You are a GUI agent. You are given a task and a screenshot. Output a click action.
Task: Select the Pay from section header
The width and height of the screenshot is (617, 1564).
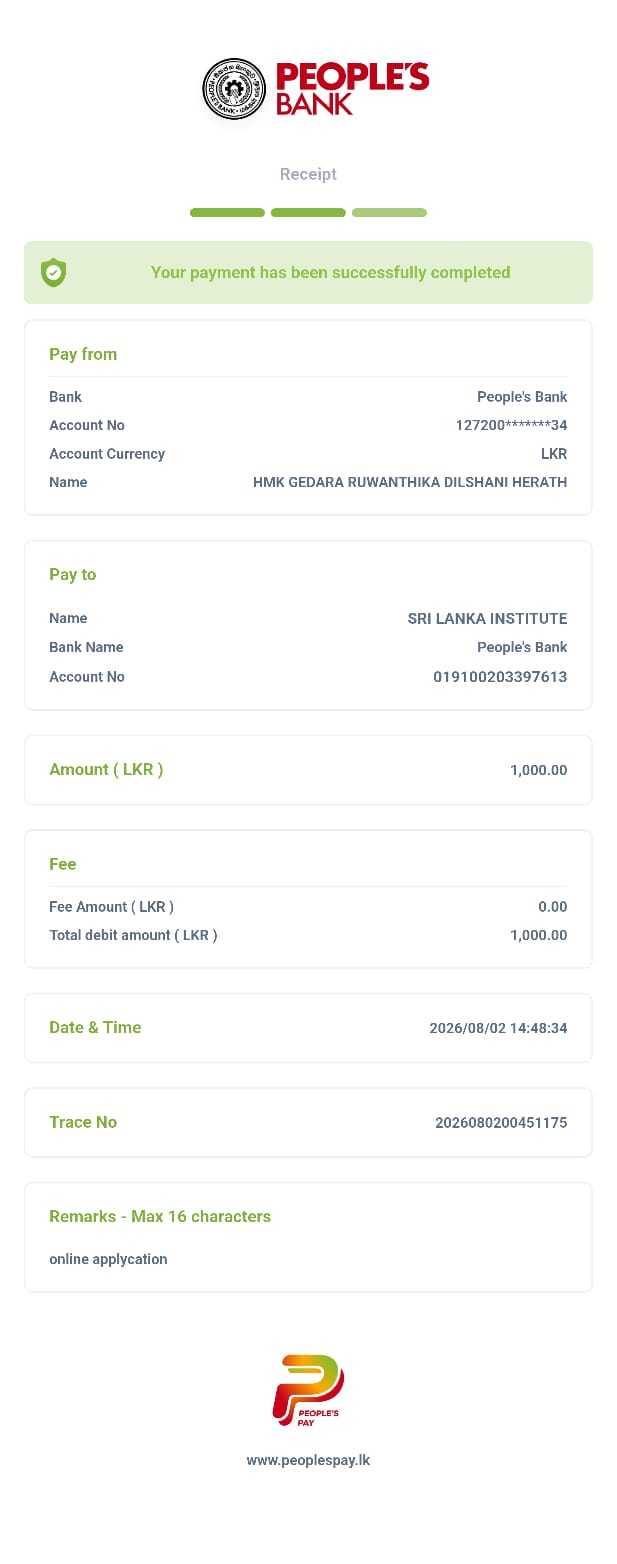coord(83,354)
